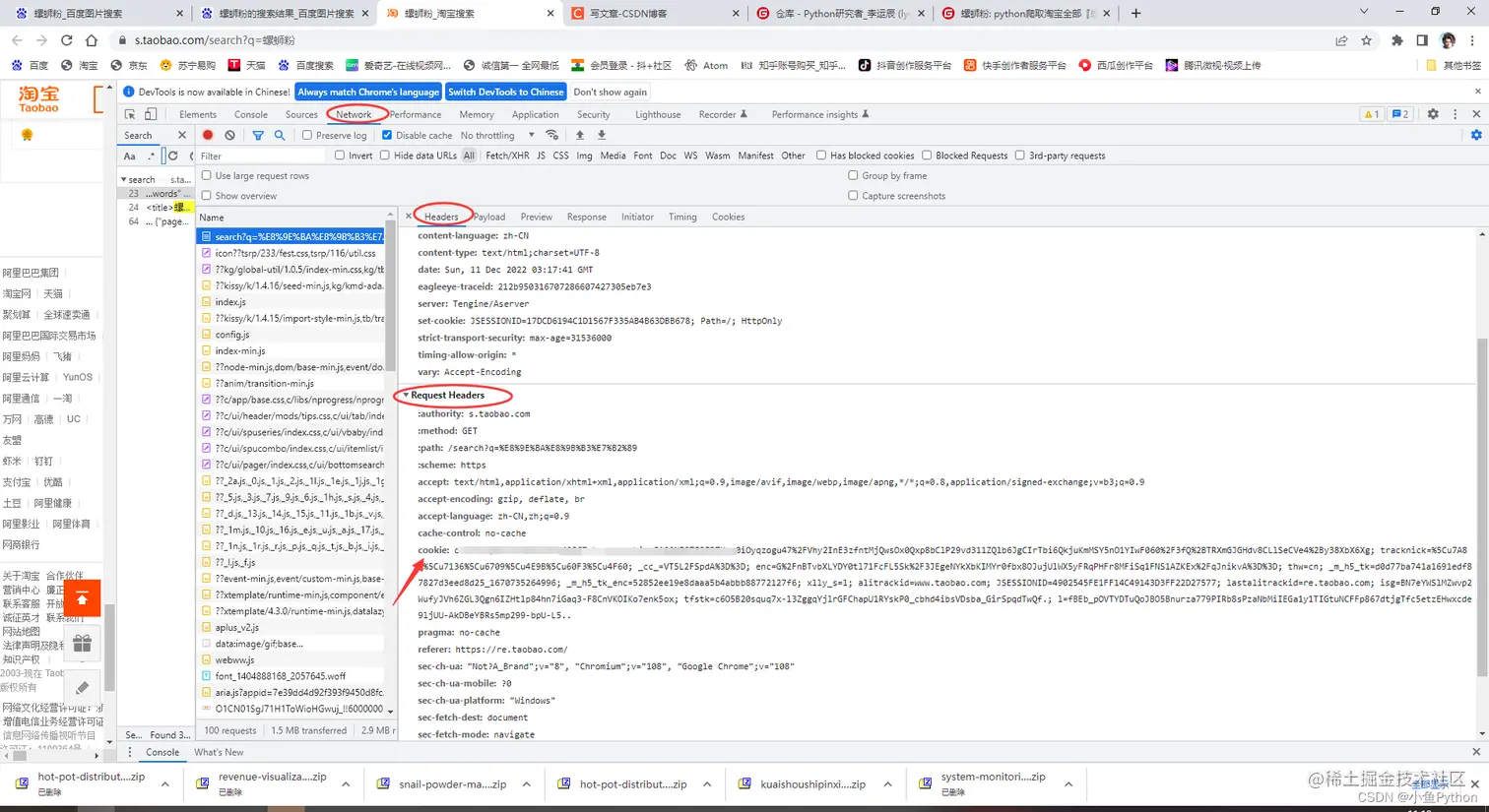Open kuaishoushipinxi zip download options arrow

(x=887, y=784)
